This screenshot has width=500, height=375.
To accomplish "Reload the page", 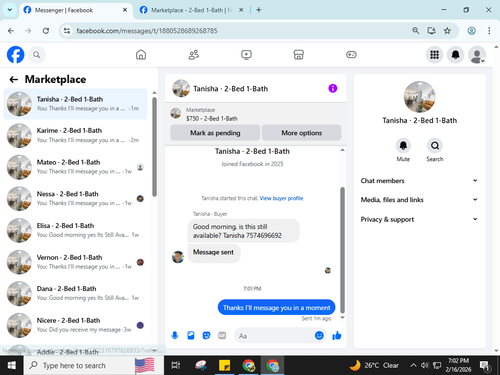I will 46,31.
